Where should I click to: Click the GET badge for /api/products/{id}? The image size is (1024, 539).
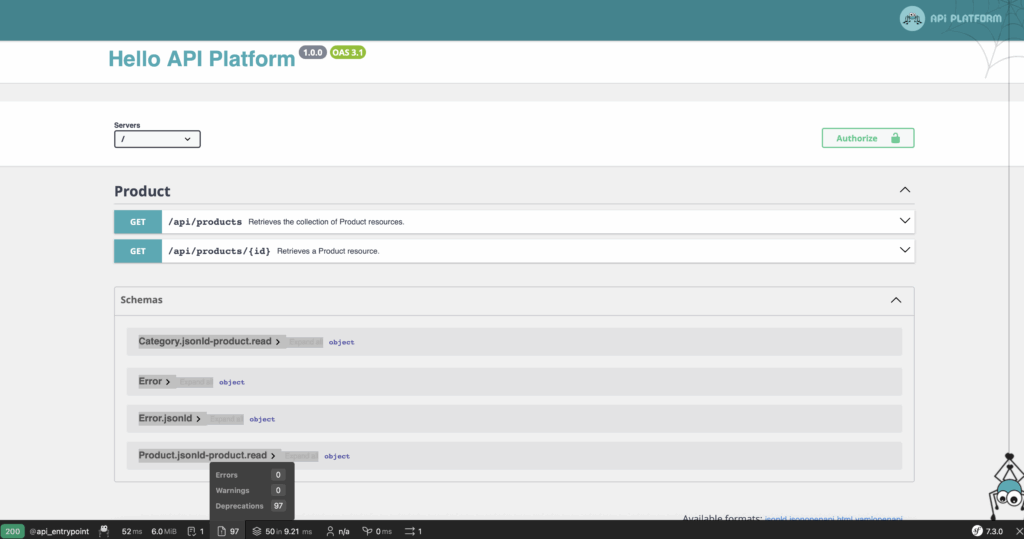[138, 251]
